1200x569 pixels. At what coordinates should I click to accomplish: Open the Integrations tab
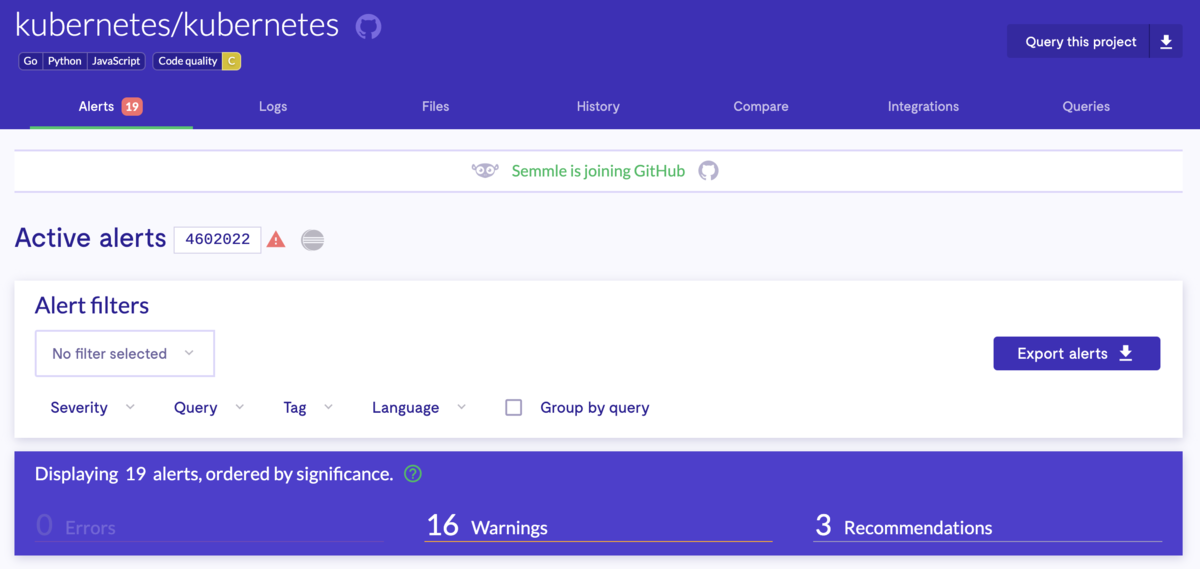[x=923, y=107]
